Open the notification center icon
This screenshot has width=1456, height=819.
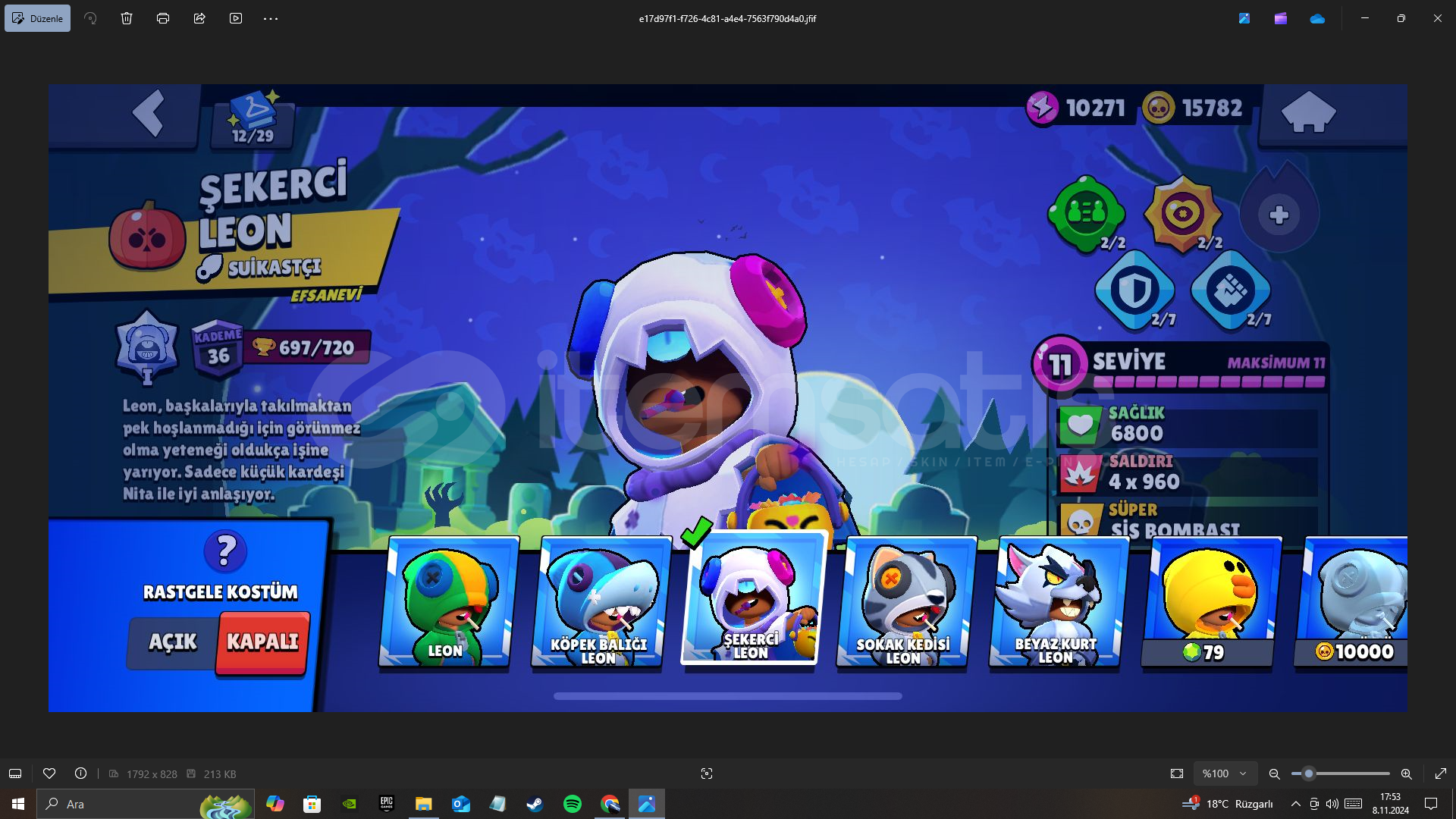1431,804
